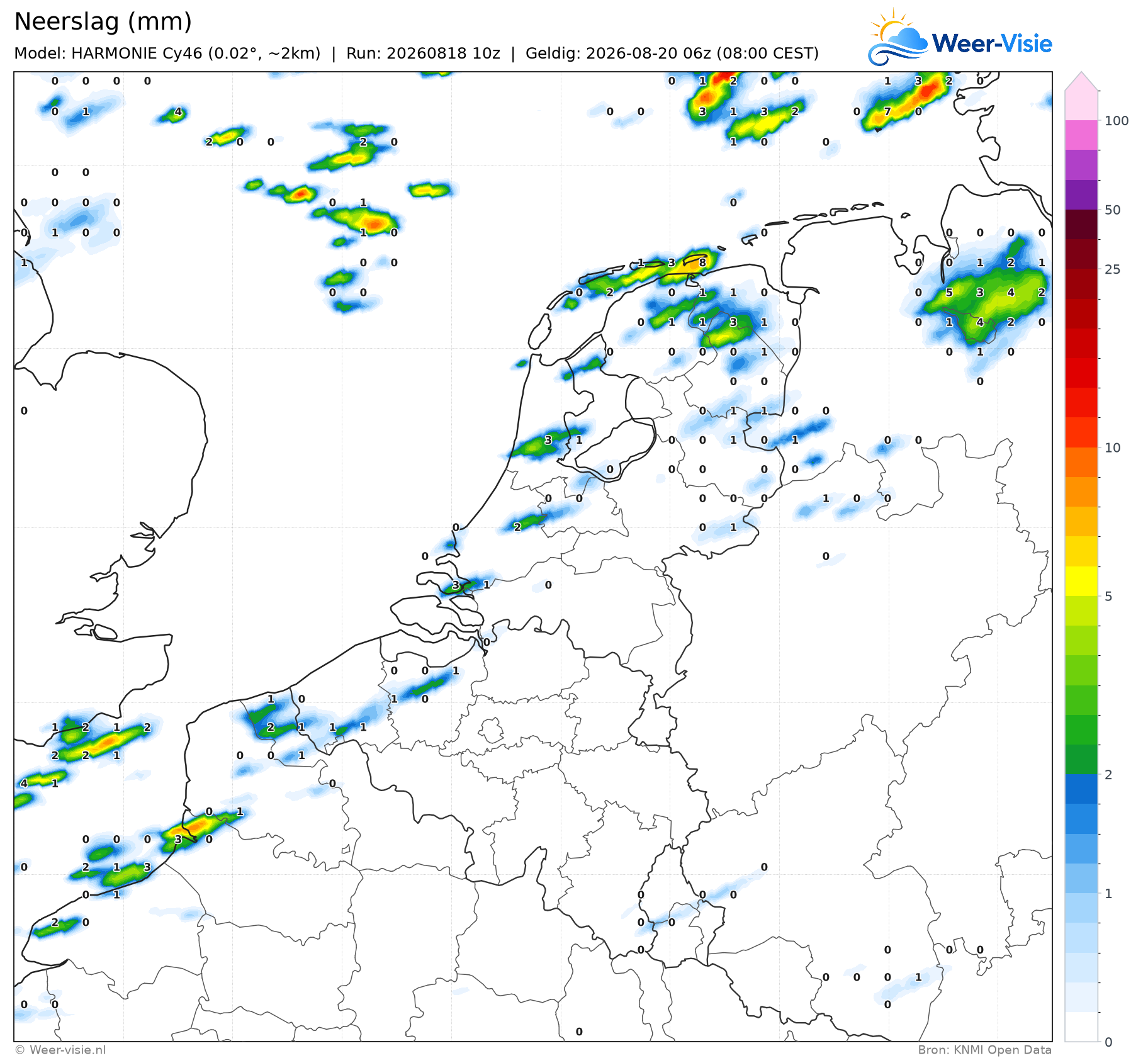Click the Bron: KNMI Open Data credit

pyautogui.click(x=984, y=1050)
